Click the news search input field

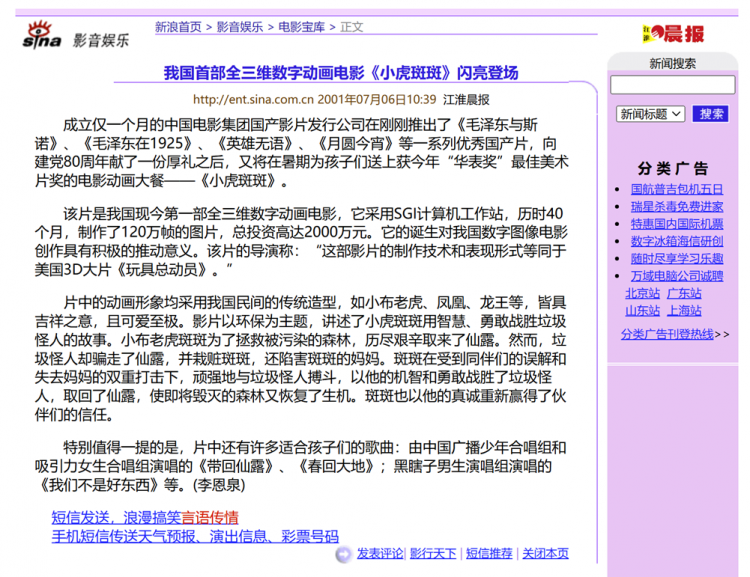673,85
